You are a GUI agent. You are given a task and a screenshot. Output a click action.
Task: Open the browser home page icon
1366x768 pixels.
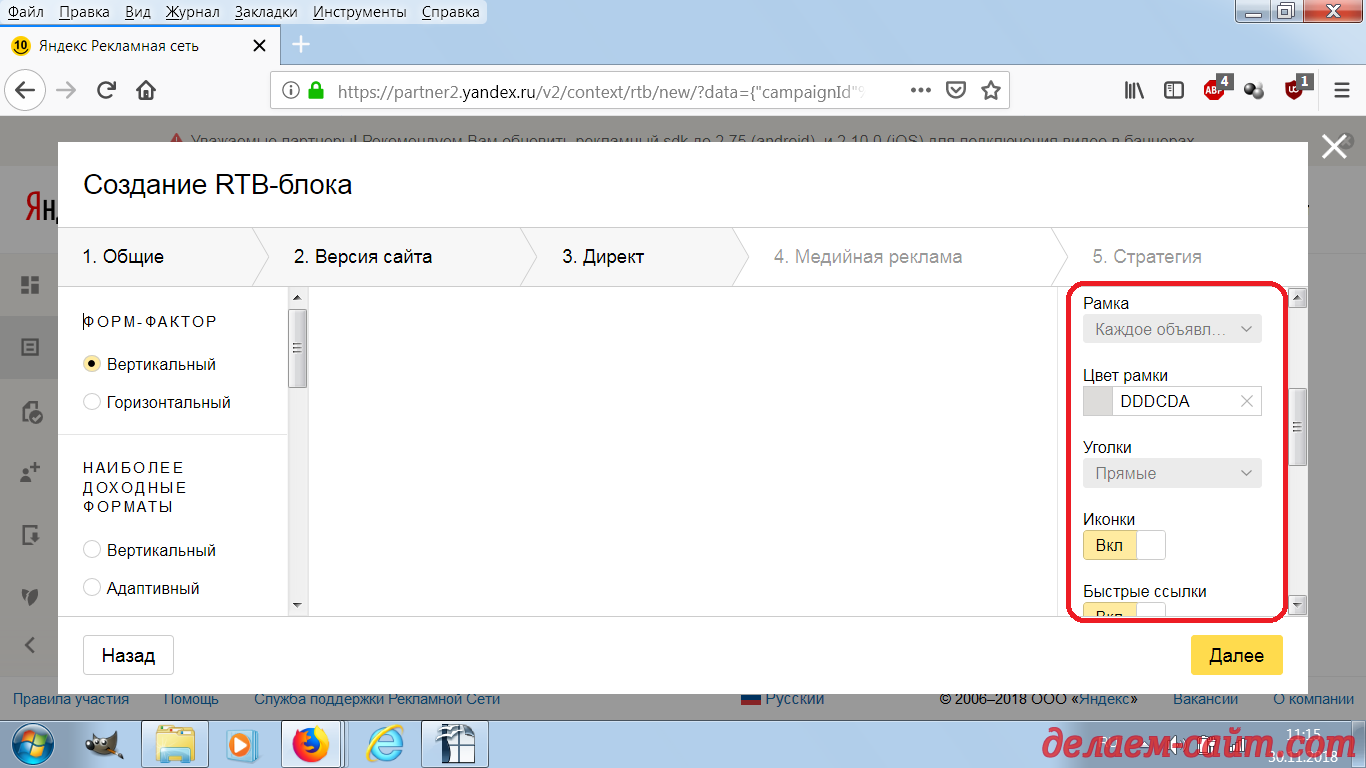tap(146, 90)
